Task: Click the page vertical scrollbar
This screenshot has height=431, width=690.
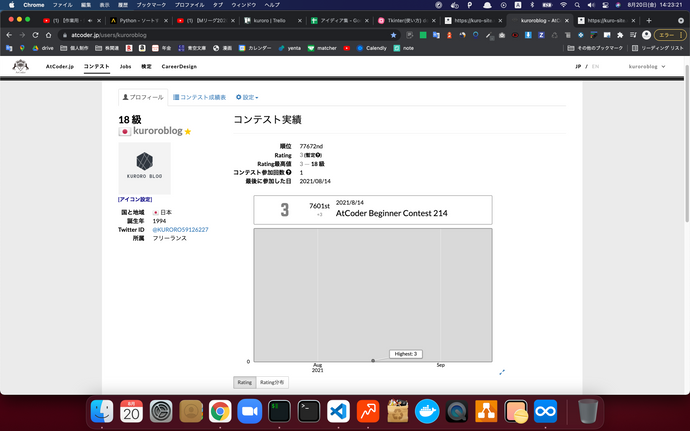Action: point(687,143)
